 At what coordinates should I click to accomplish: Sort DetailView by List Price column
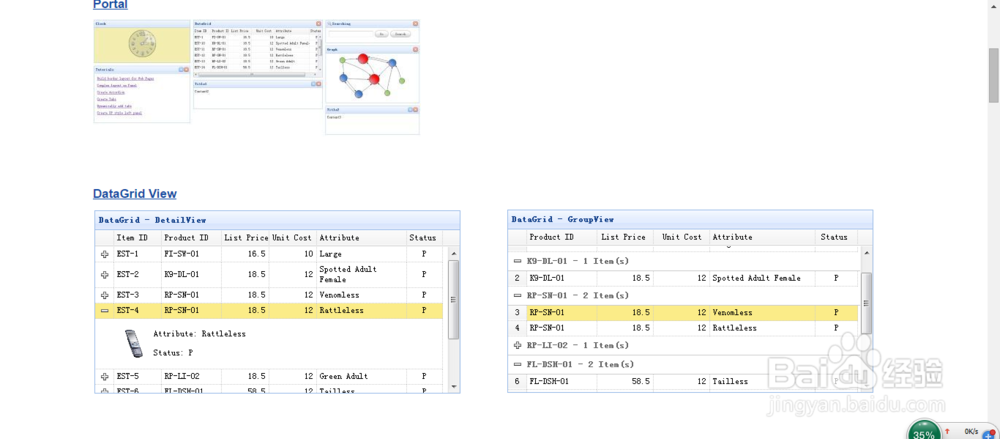click(x=246, y=237)
